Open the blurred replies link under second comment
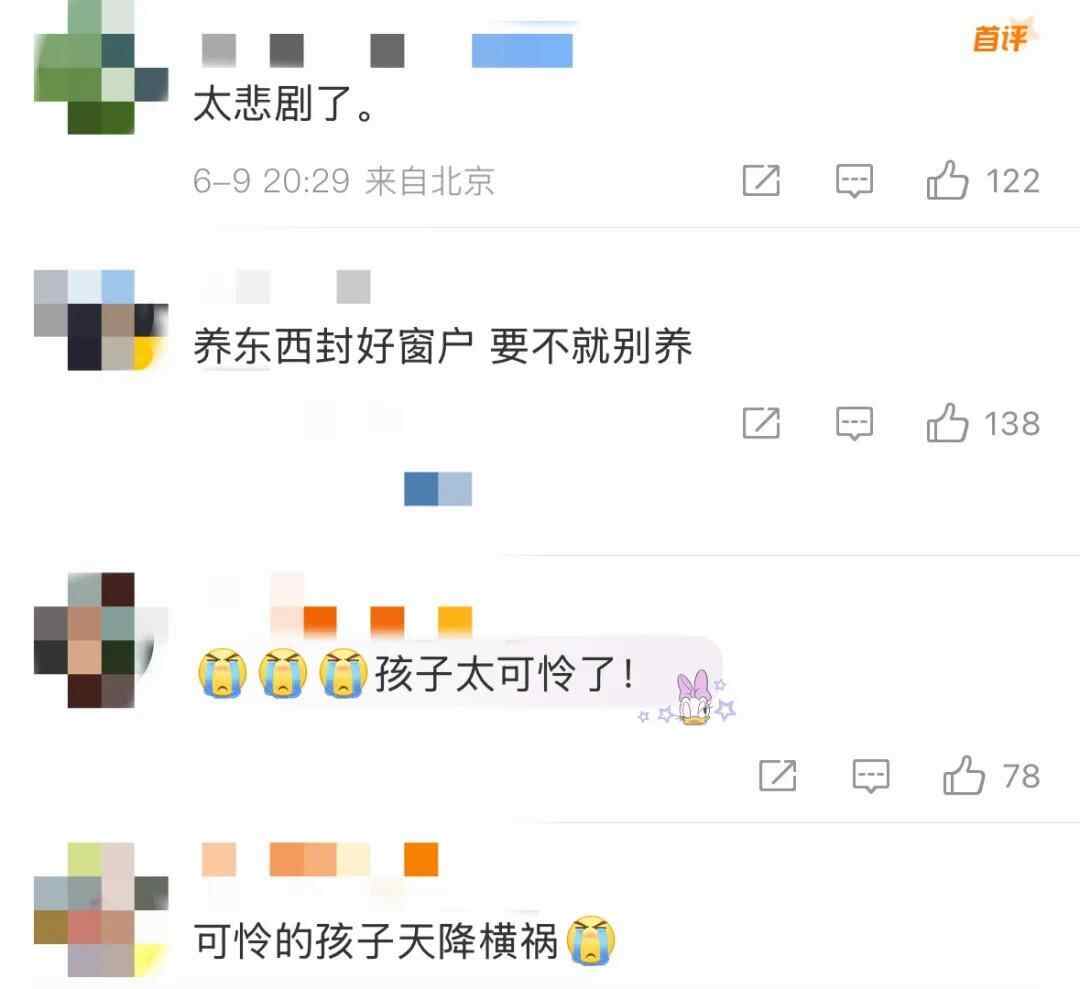1080x989 pixels. click(438, 489)
